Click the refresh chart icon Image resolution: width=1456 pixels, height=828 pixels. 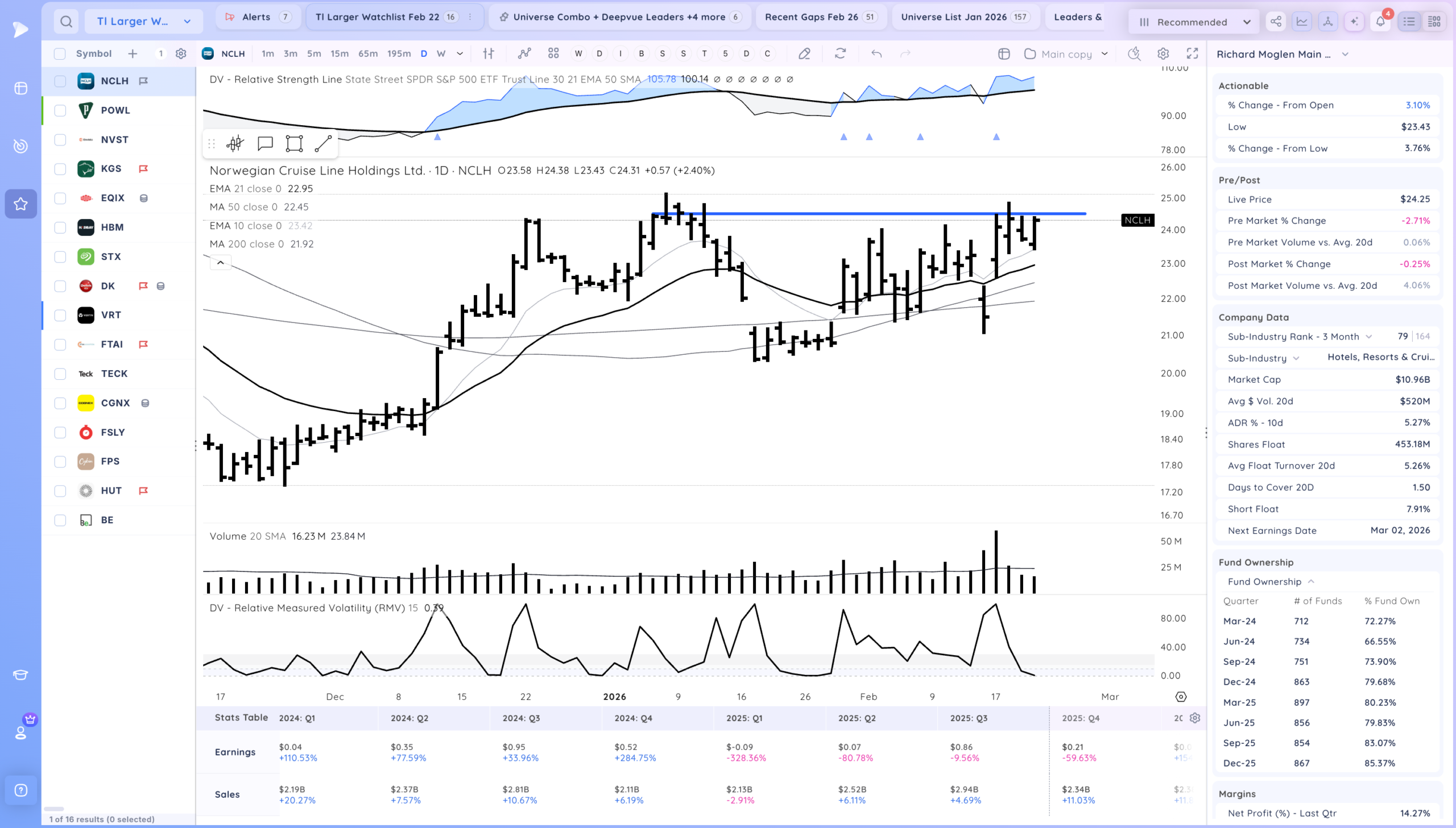840,53
